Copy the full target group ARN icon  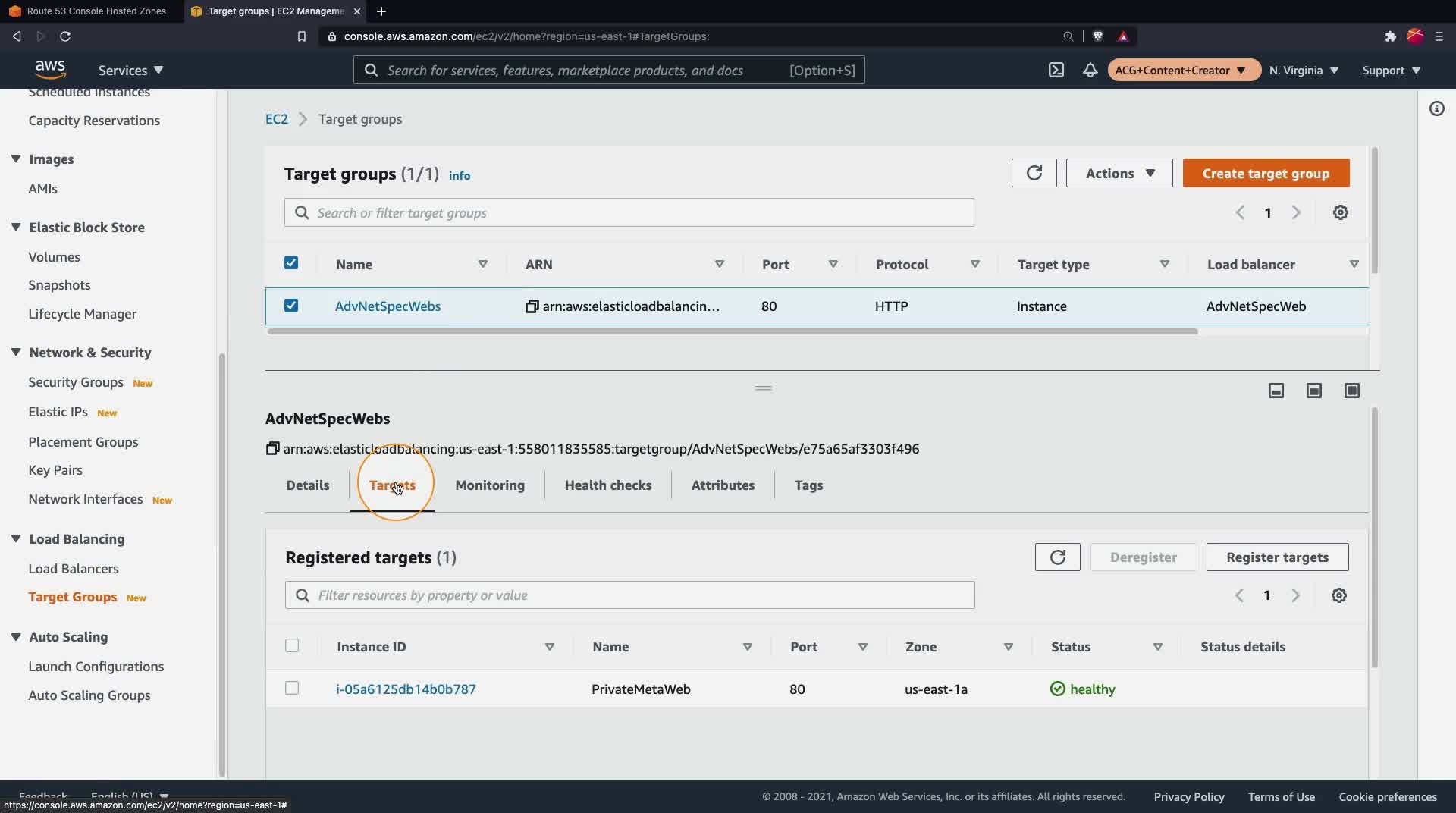coord(272,449)
